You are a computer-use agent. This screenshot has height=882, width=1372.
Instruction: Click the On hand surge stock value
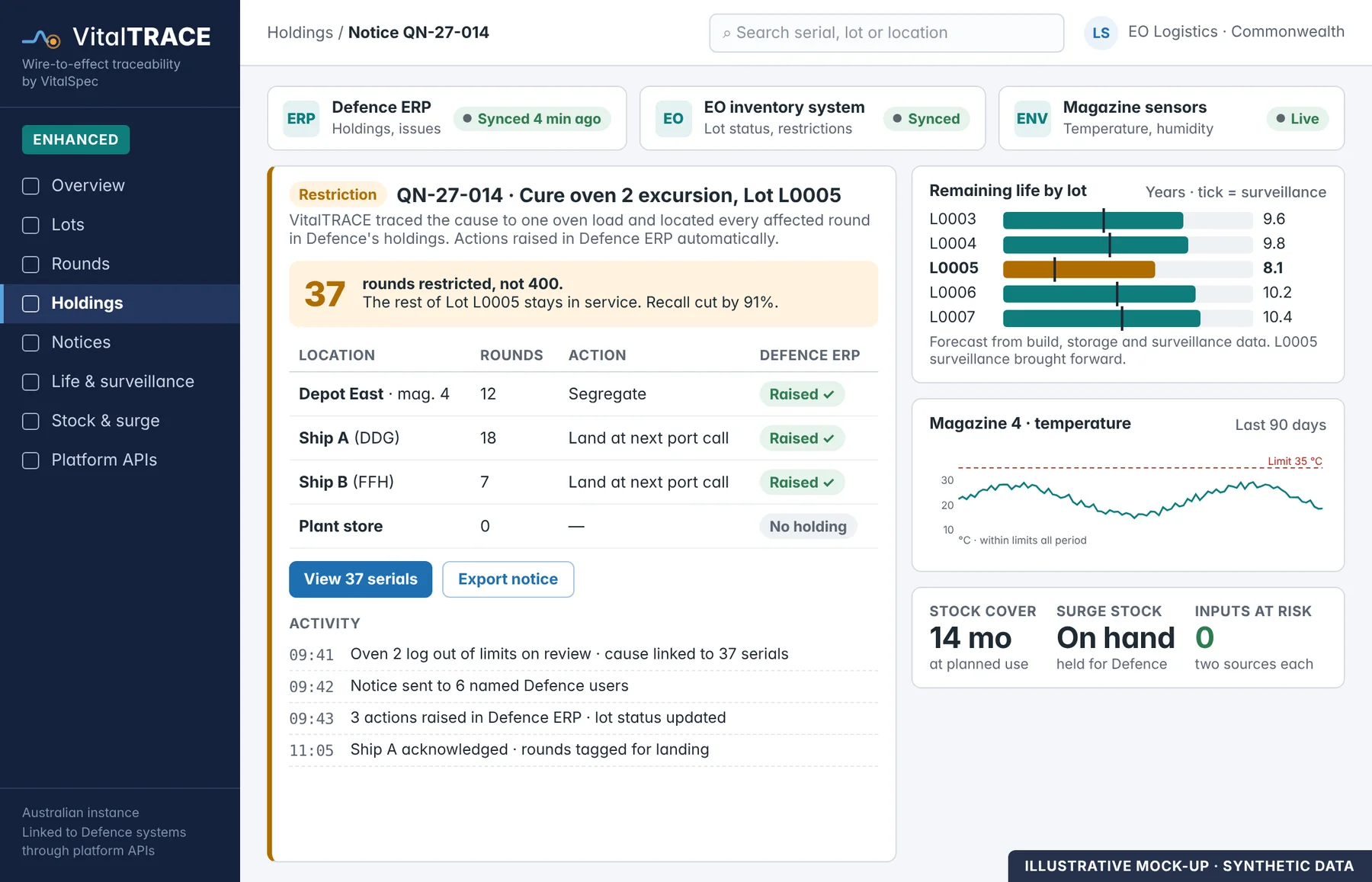tap(1115, 638)
